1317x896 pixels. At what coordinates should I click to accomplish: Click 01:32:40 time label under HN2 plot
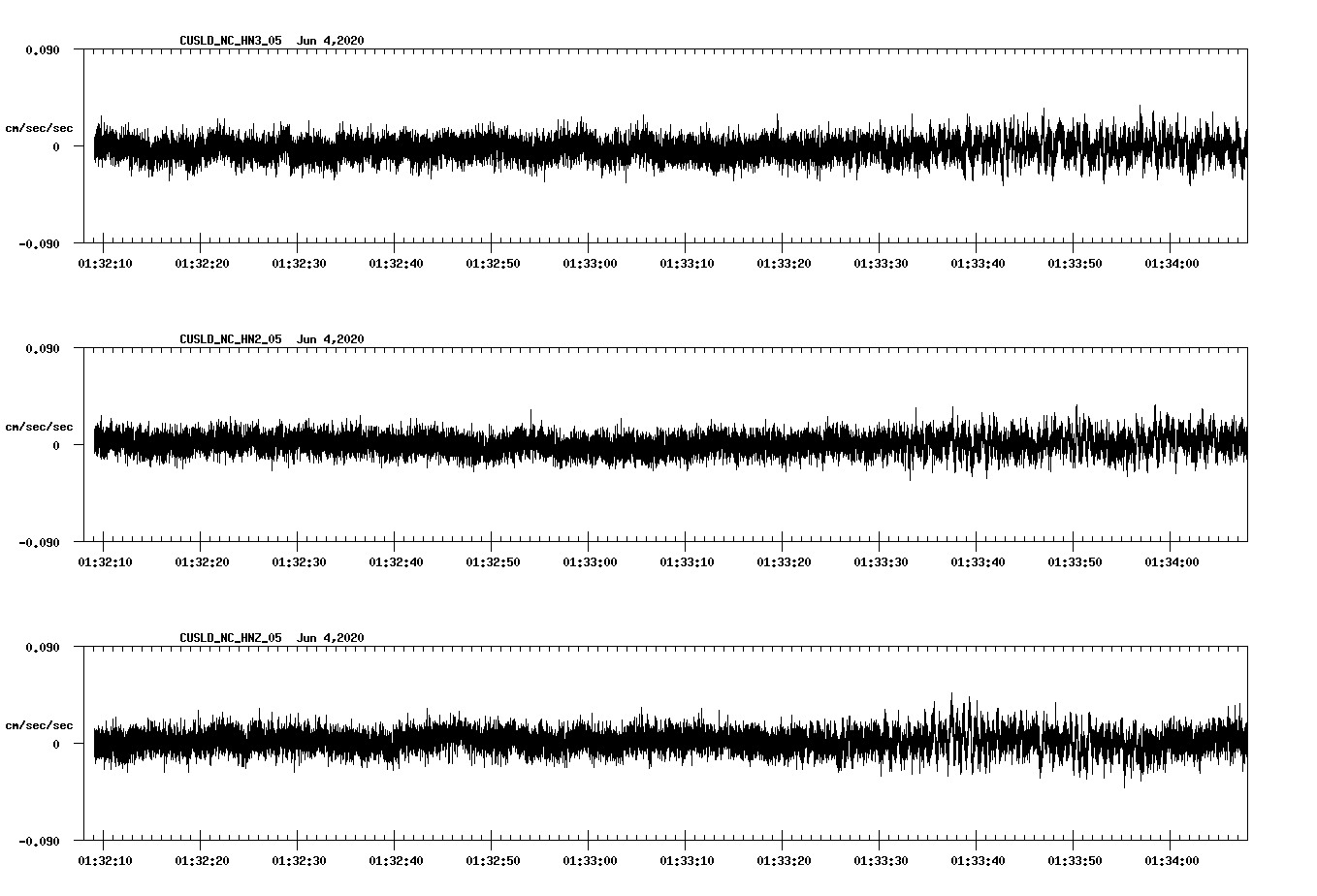point(396,561)
